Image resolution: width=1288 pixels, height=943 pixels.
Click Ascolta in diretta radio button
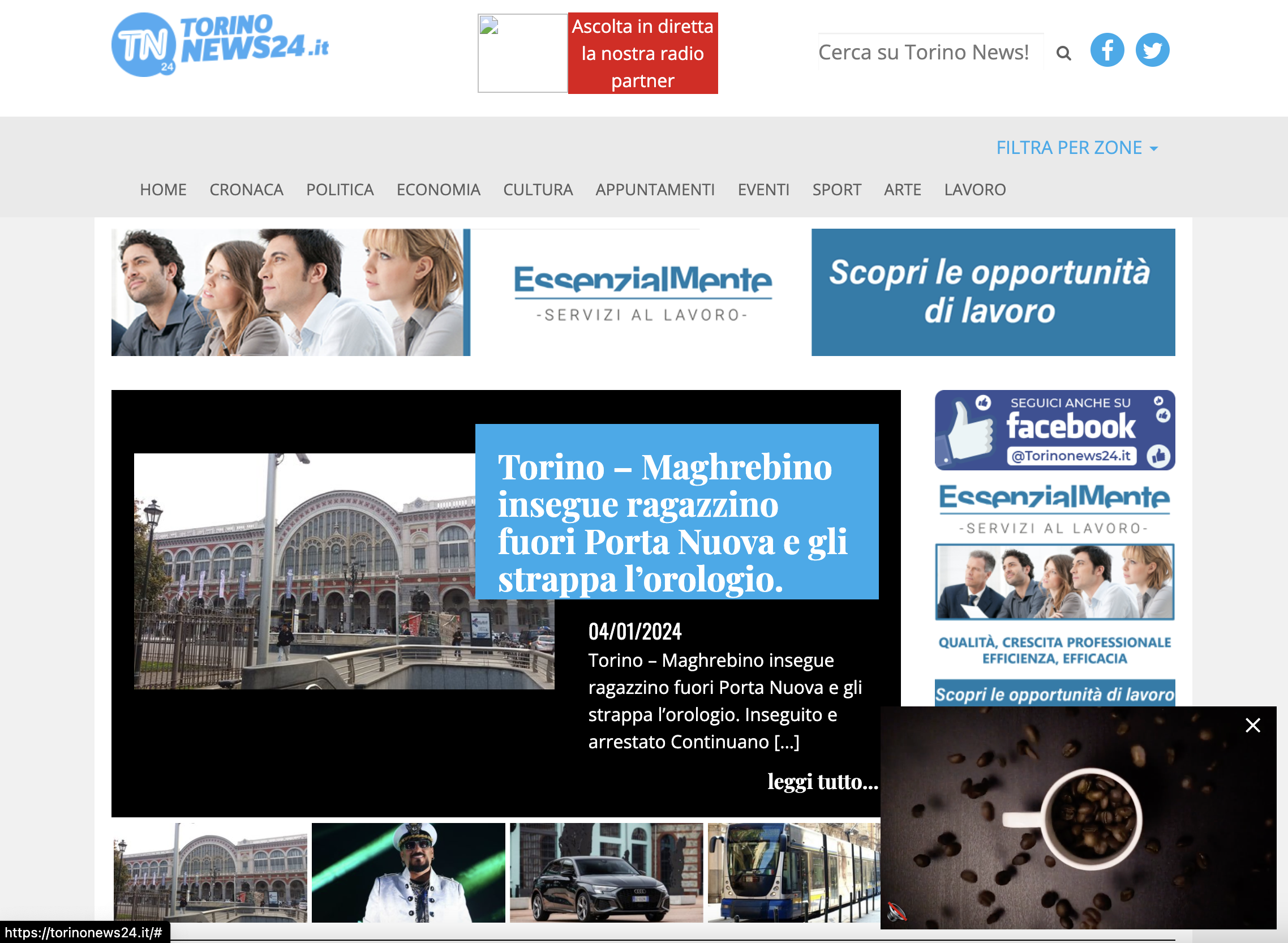point(642,53)
